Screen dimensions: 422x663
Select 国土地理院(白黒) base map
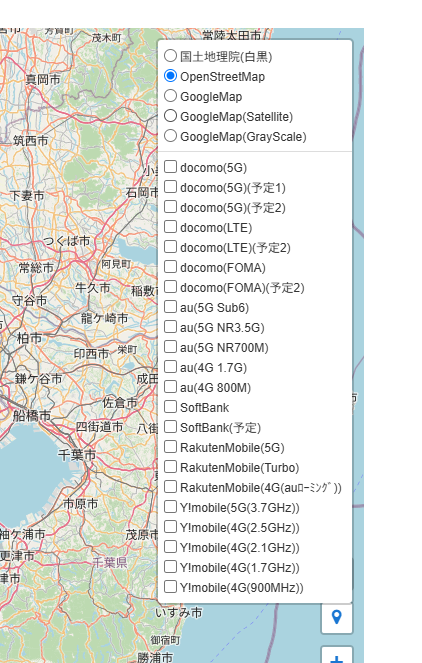170,55
